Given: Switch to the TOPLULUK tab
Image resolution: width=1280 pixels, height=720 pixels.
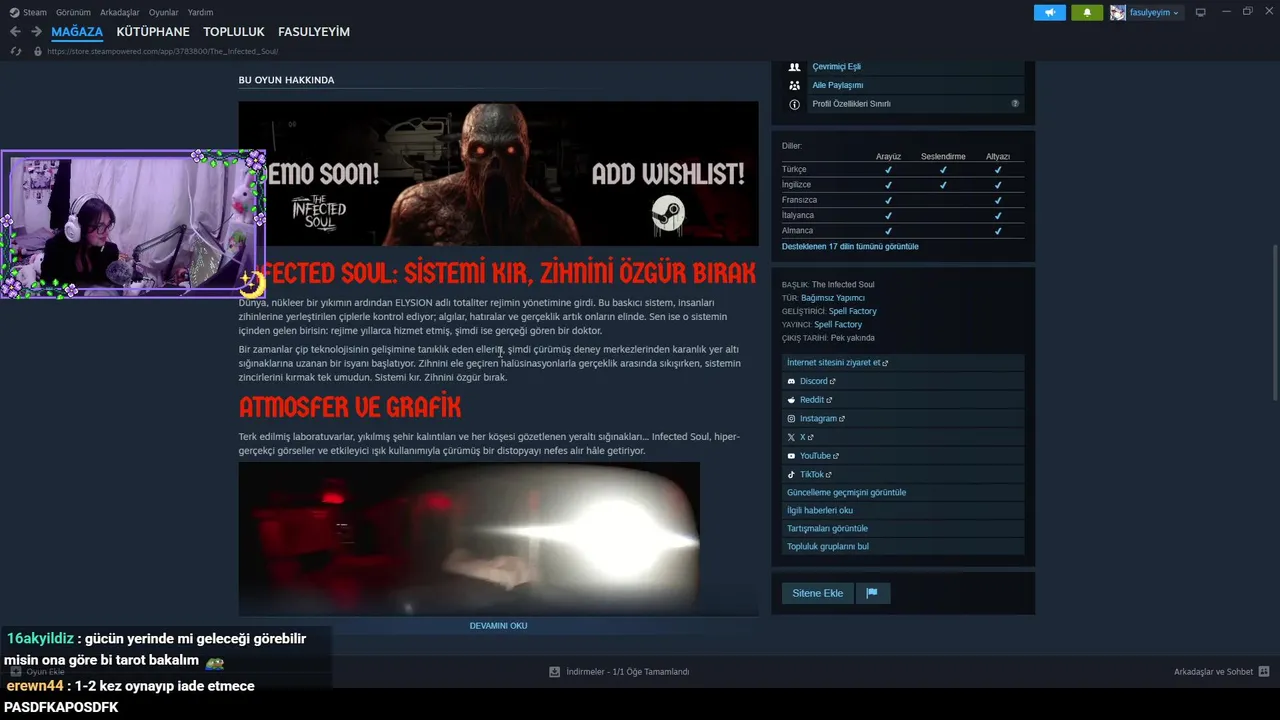Looking at the screenshot, I should tap(234, 32).
